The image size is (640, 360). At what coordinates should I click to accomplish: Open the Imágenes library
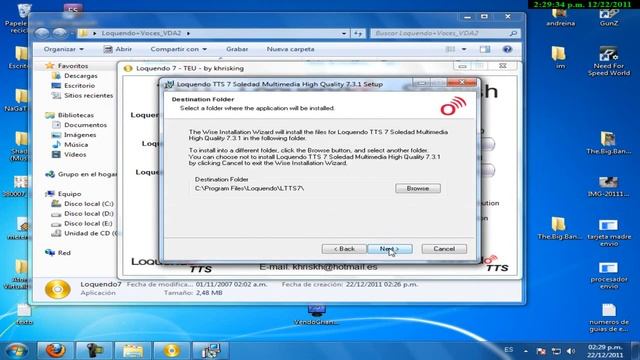[x=80, y=135]
